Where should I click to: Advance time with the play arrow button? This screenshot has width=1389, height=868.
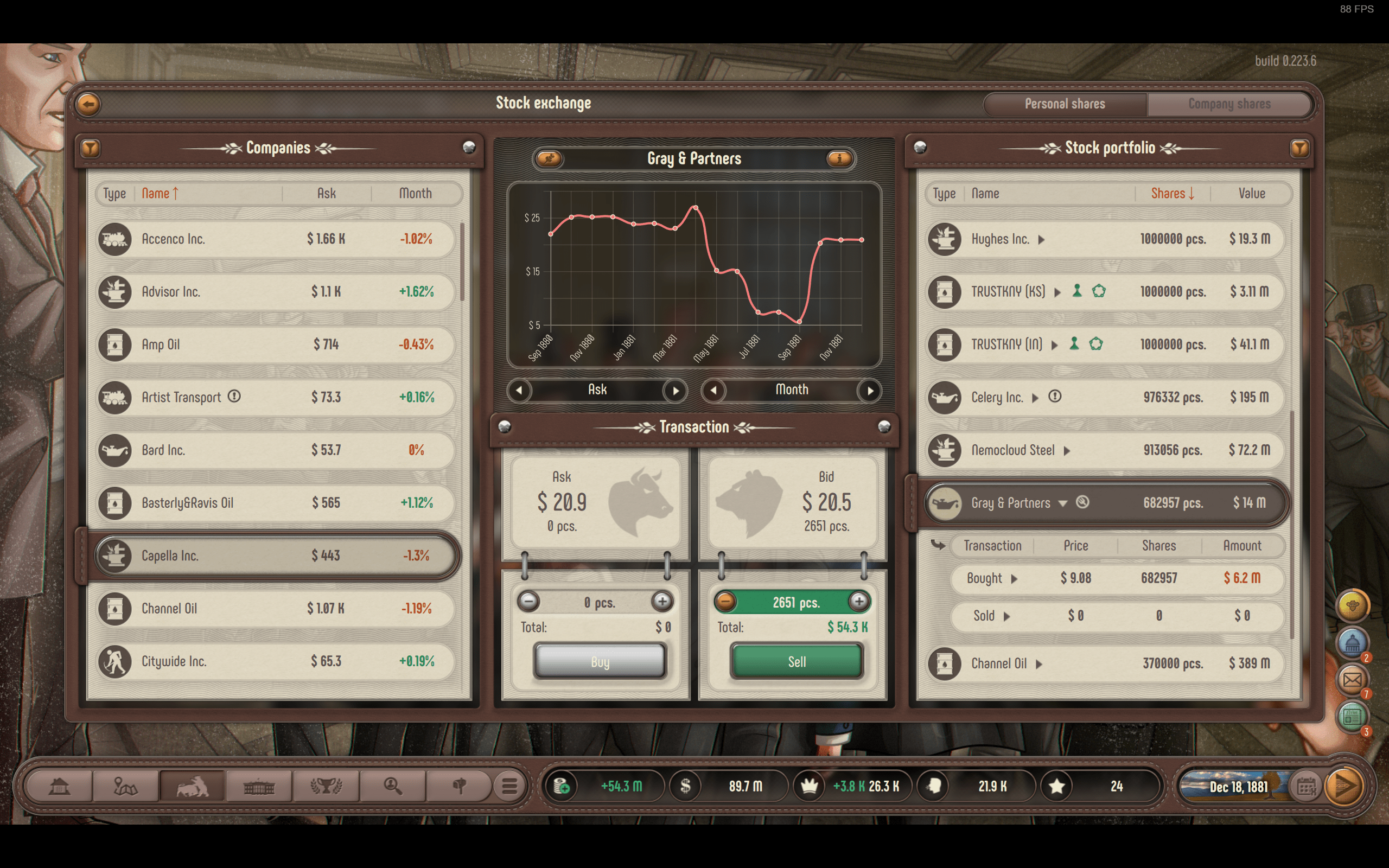coord(1345,786)
